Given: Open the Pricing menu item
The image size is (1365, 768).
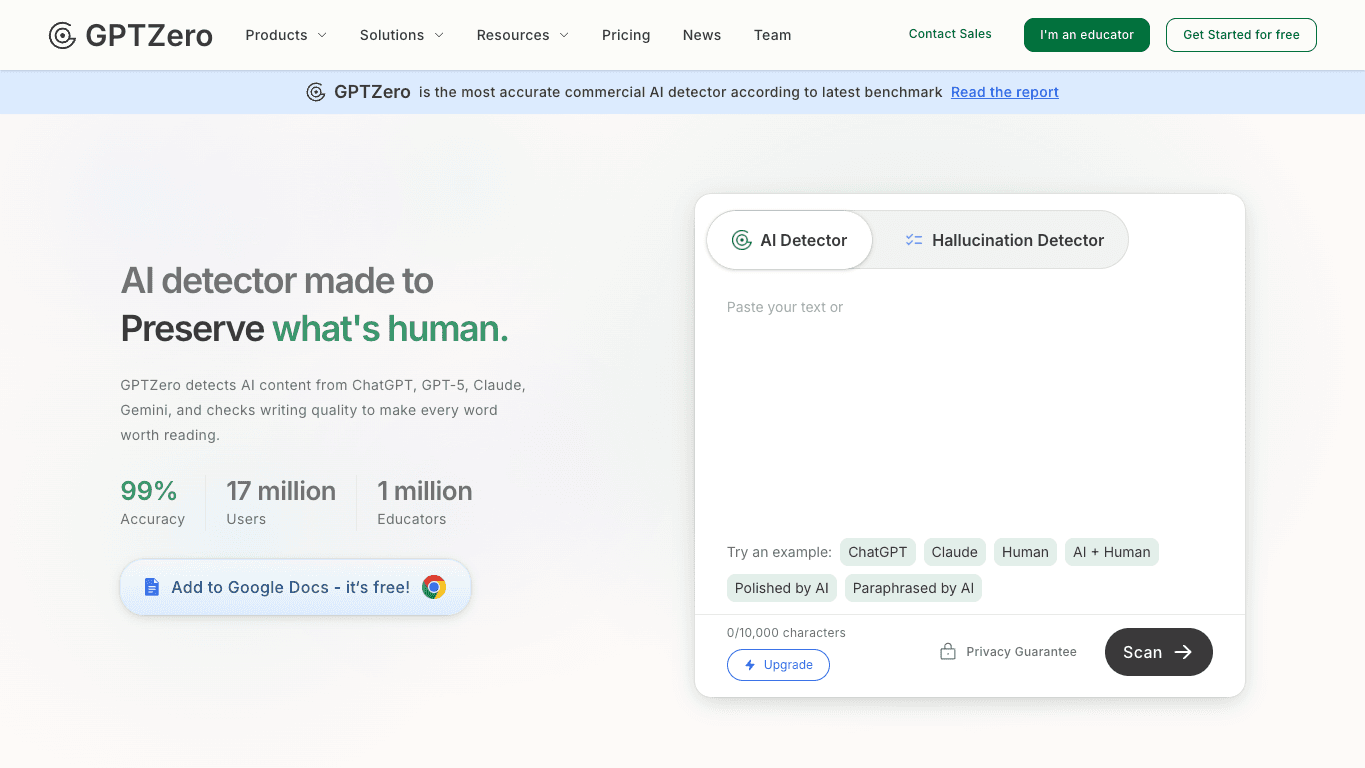Looking at the screenshot, I should pos(626,35).
